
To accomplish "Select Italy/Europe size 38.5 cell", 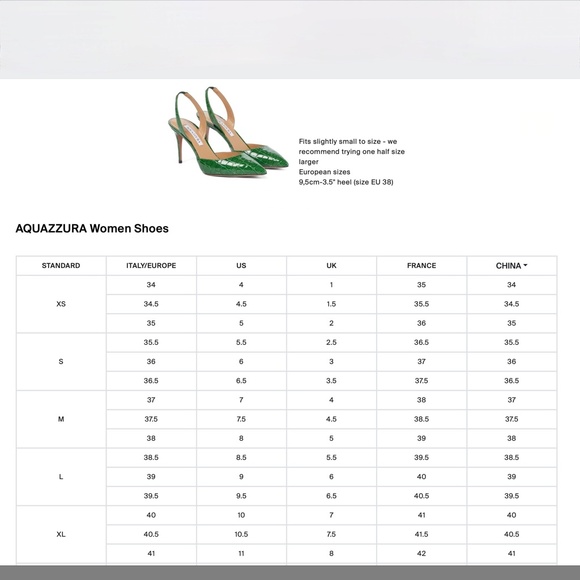I will pos(151,458).
